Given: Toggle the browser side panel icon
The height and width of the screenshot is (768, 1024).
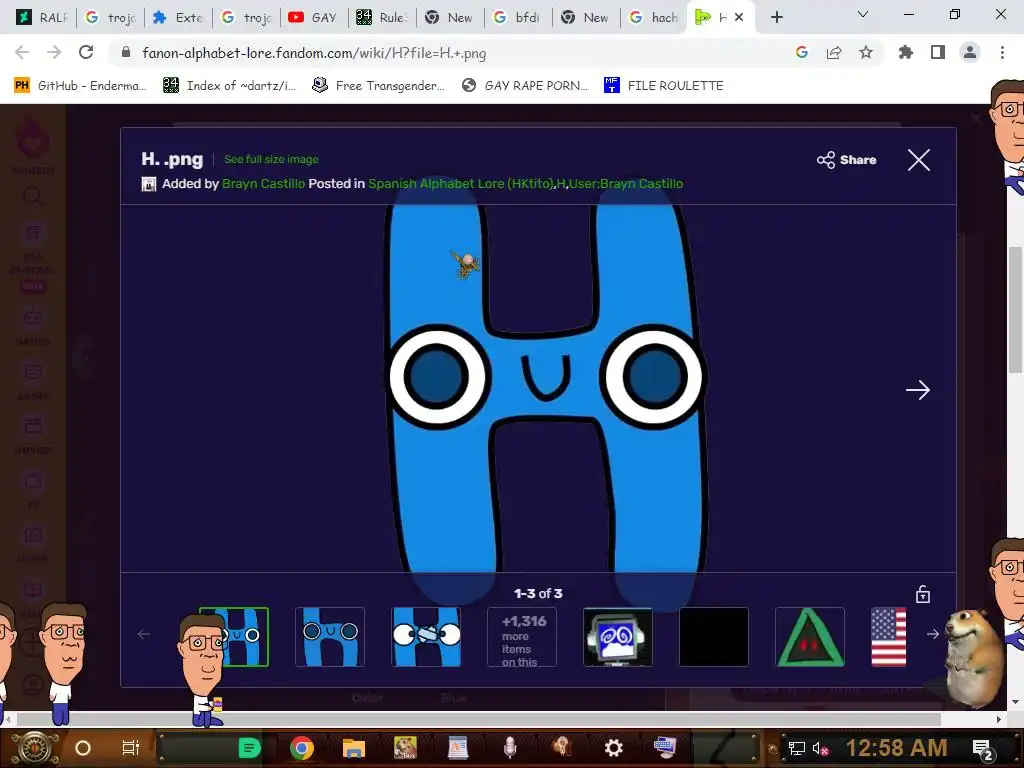Looking at the screenshot, I should pyautogui.click(x=938, y=52).
